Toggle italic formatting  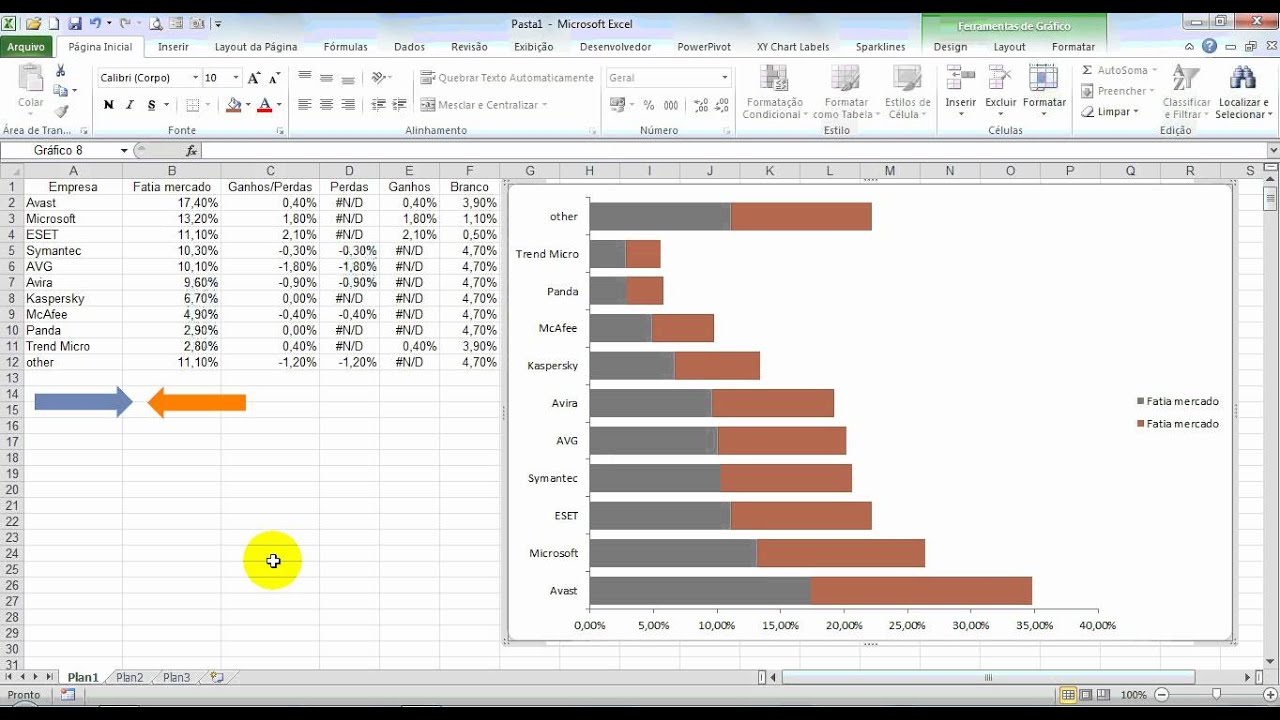click(130, 105)
